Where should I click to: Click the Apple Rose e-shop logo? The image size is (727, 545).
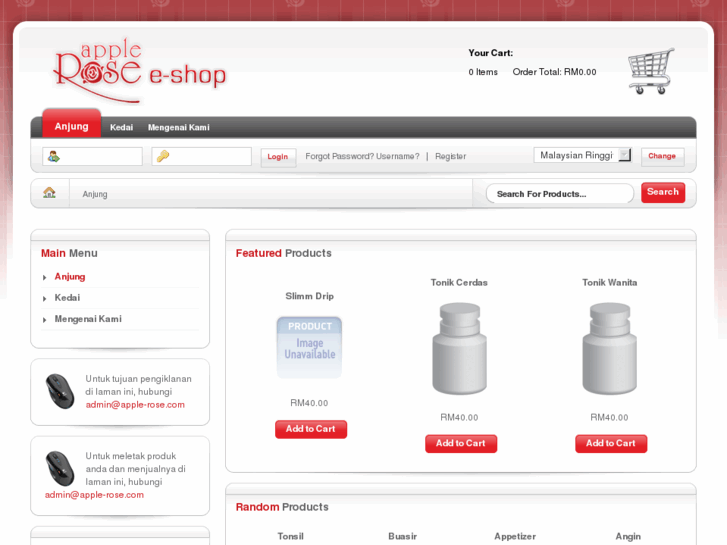coord(140,71)
